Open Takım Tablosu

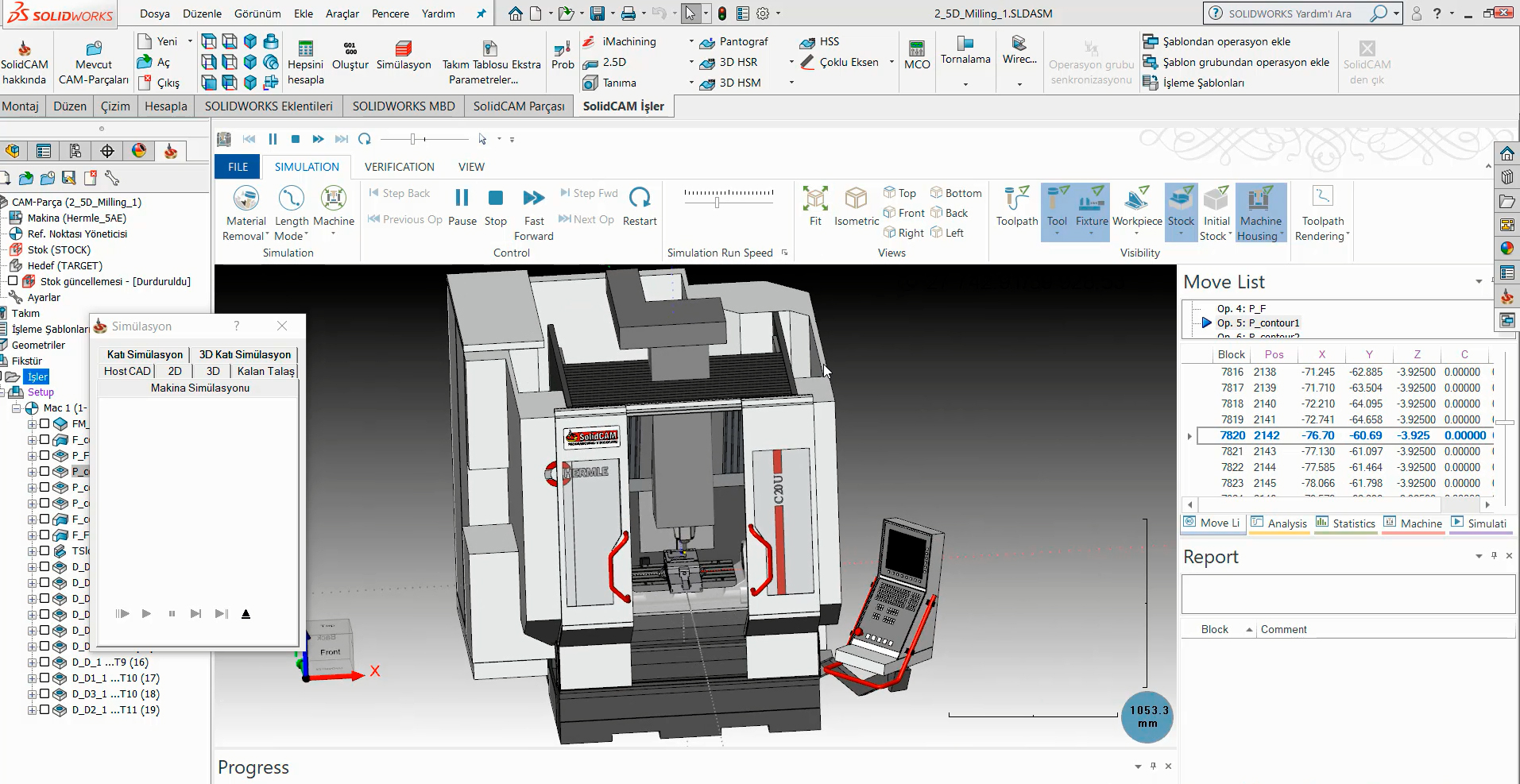[x=491, y=62]
